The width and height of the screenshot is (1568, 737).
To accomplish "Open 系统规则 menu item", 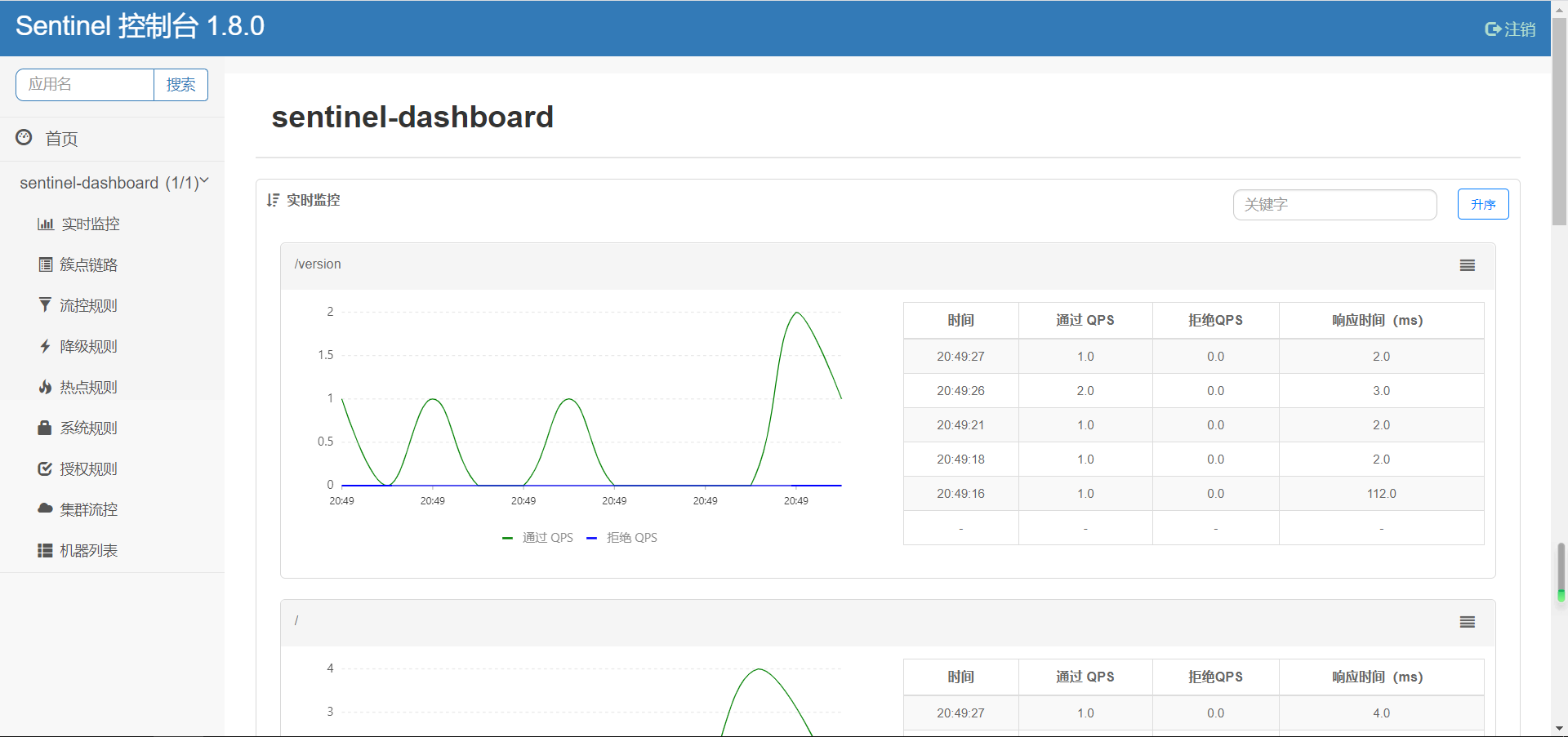I will [88, 428].
